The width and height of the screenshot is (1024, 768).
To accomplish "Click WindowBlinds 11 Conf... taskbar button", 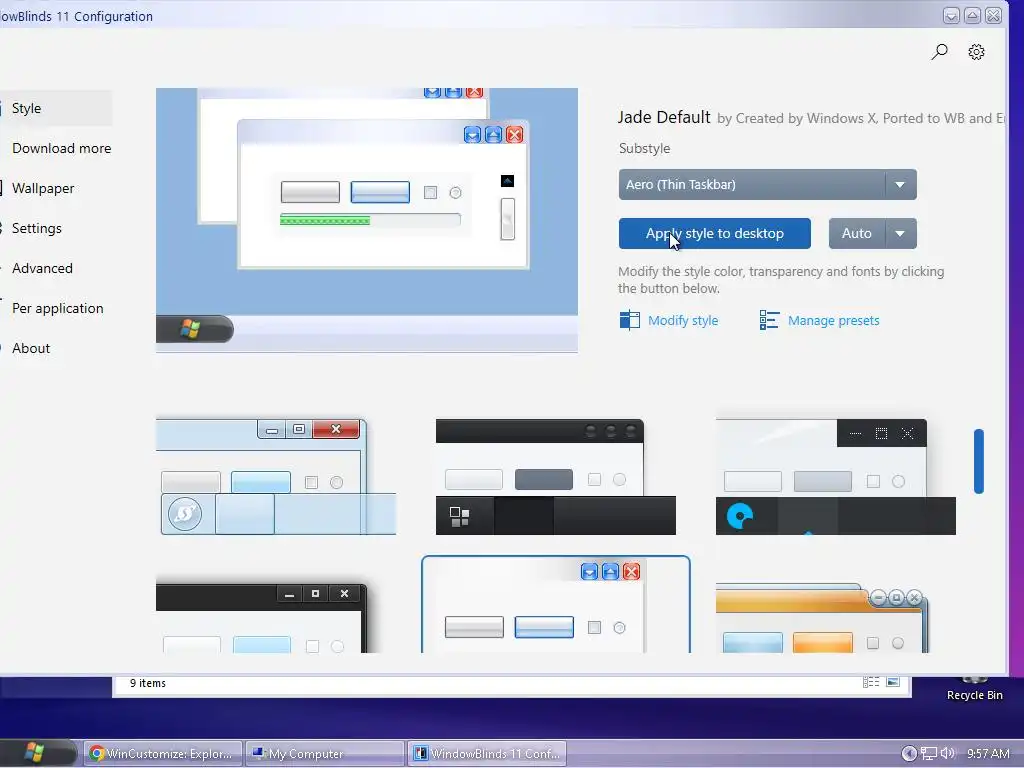I will [x=487, y=754].
